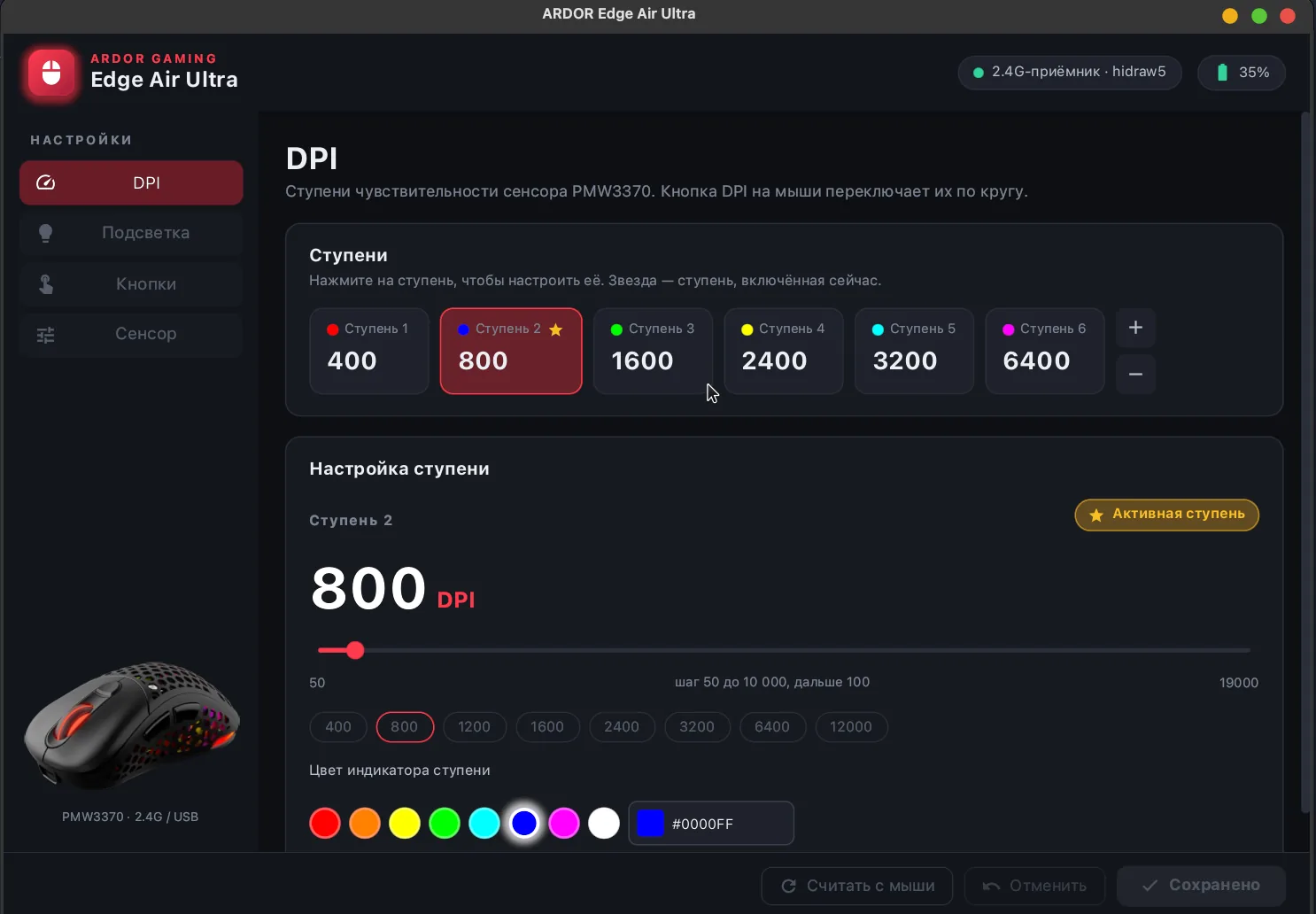Image resolution: width=1316 pixels, height=914 pixels.
Task: Pick the yellow indicator color swatch
Action: tap(405, 824)
